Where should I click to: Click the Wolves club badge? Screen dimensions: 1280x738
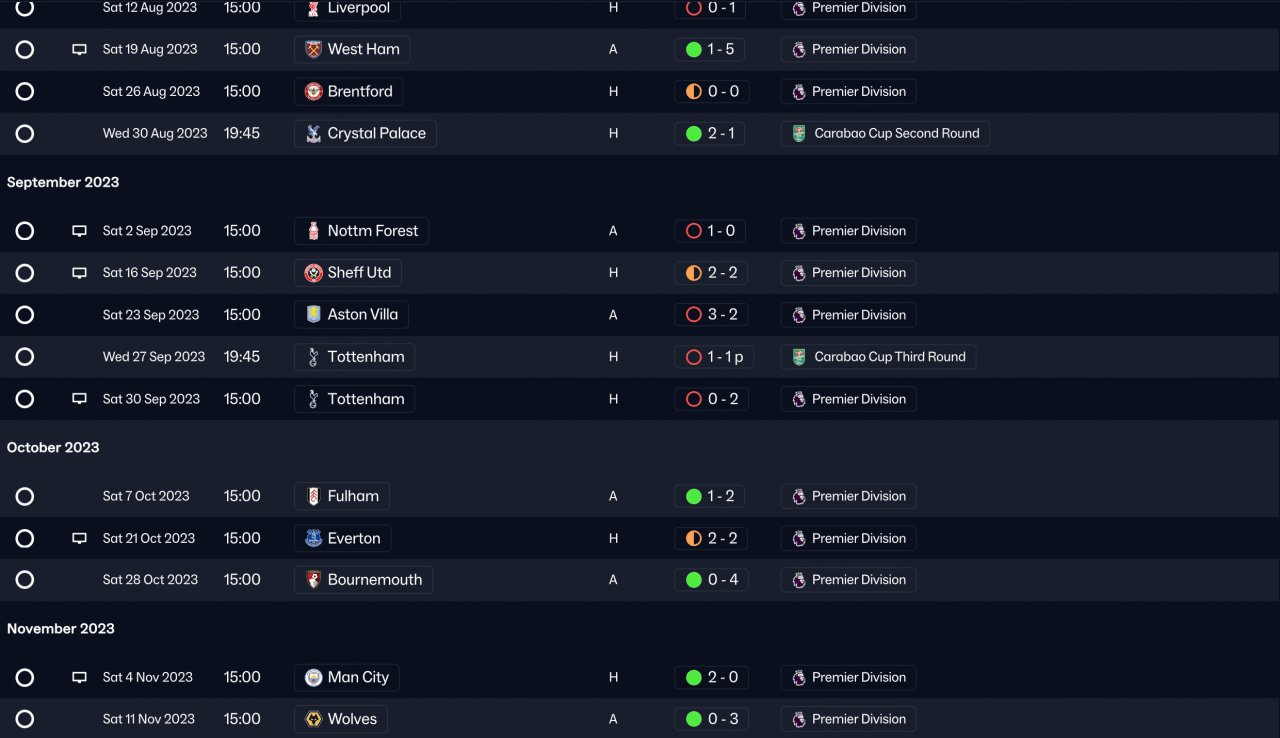point(313,719)
